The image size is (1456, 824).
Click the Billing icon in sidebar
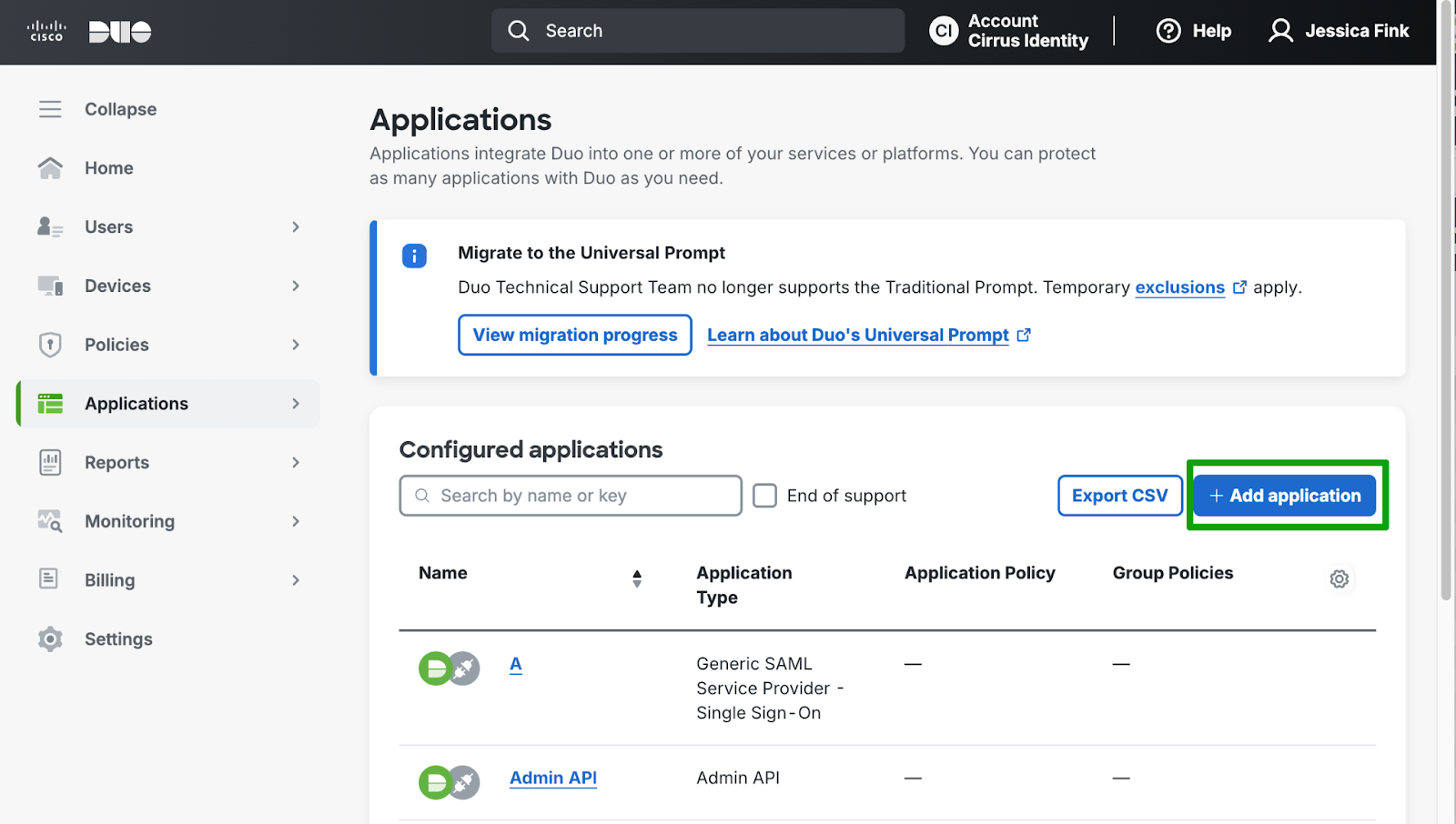click(x=50, y=579)
